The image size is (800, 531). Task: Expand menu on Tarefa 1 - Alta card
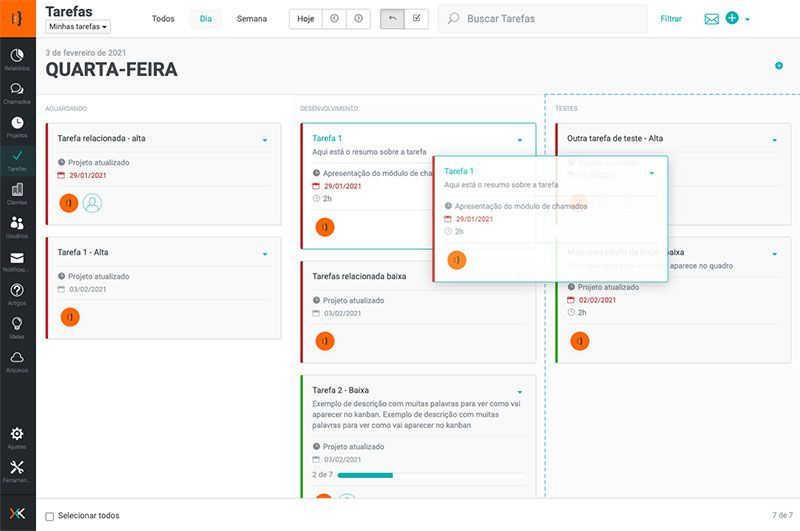[265, 254]
